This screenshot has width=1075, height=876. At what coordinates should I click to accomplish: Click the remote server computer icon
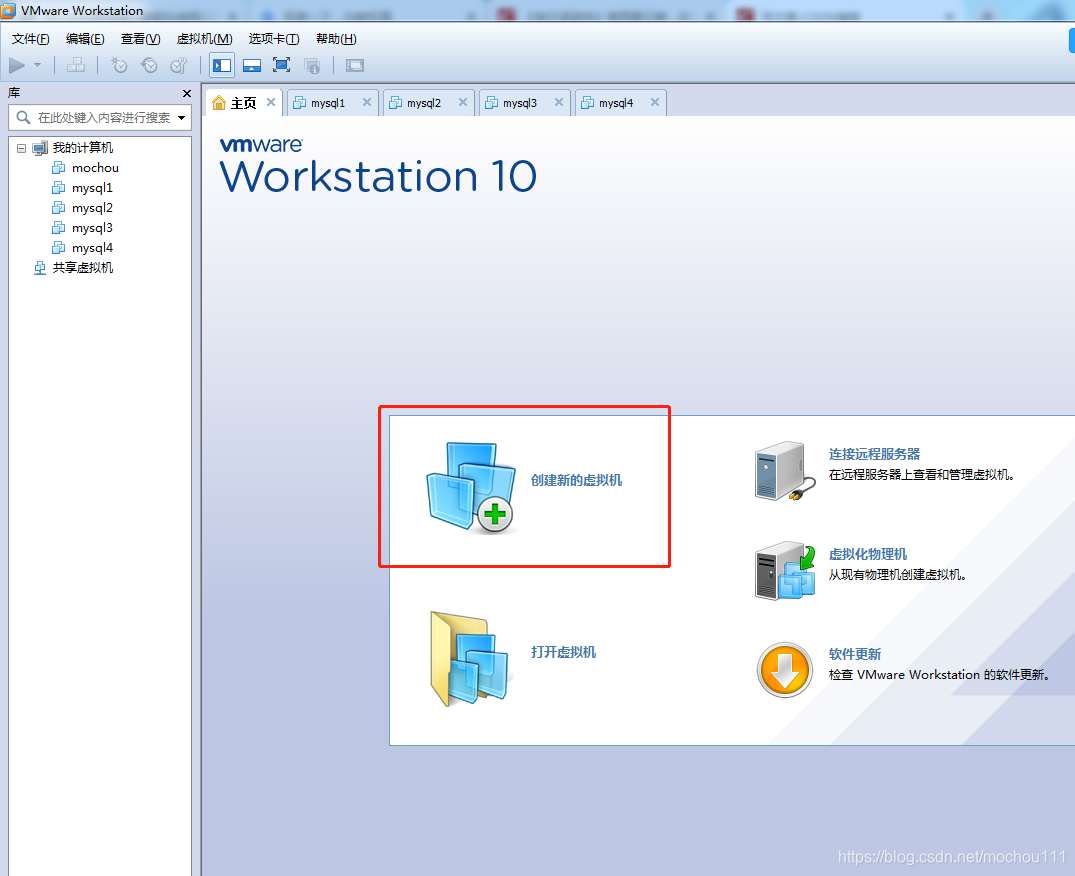[785, 471]
